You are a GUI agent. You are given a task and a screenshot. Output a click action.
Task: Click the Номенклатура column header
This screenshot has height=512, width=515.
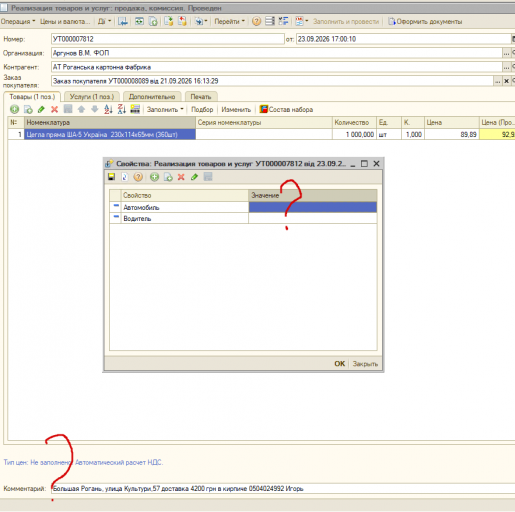point(110,122)
